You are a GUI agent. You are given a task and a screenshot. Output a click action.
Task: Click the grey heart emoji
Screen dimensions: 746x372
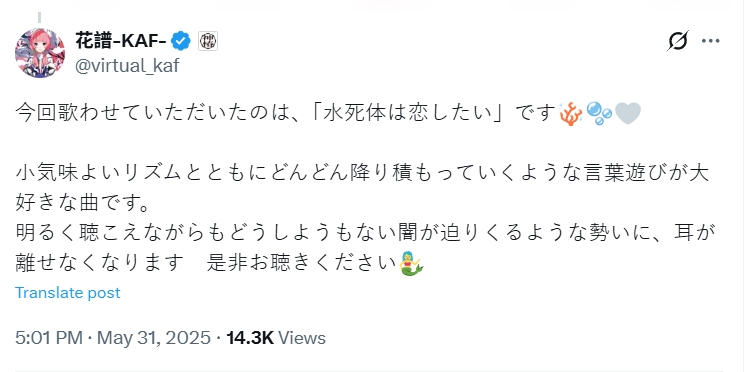[x=628, y=114]
